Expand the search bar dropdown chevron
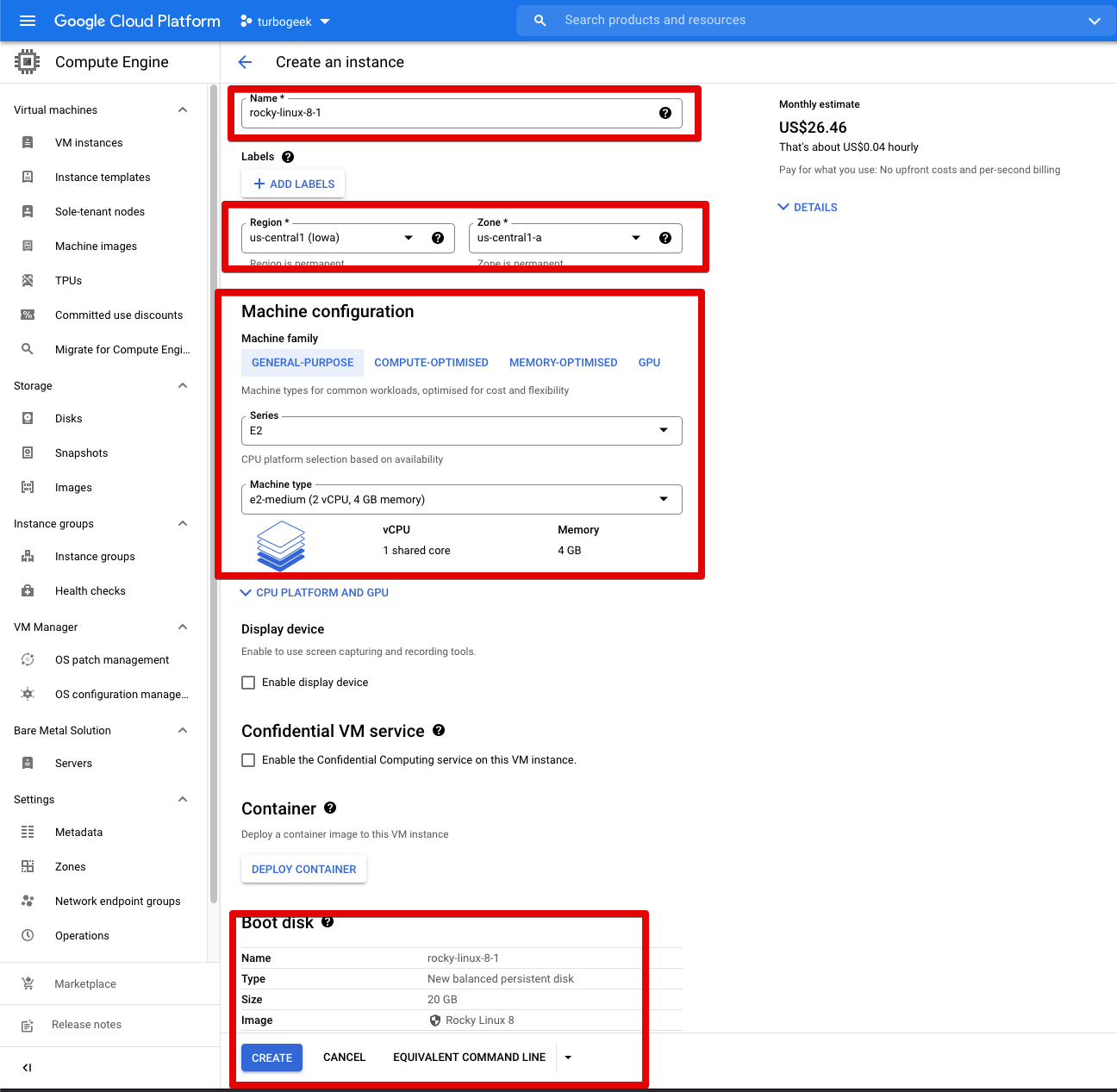 1095,21
